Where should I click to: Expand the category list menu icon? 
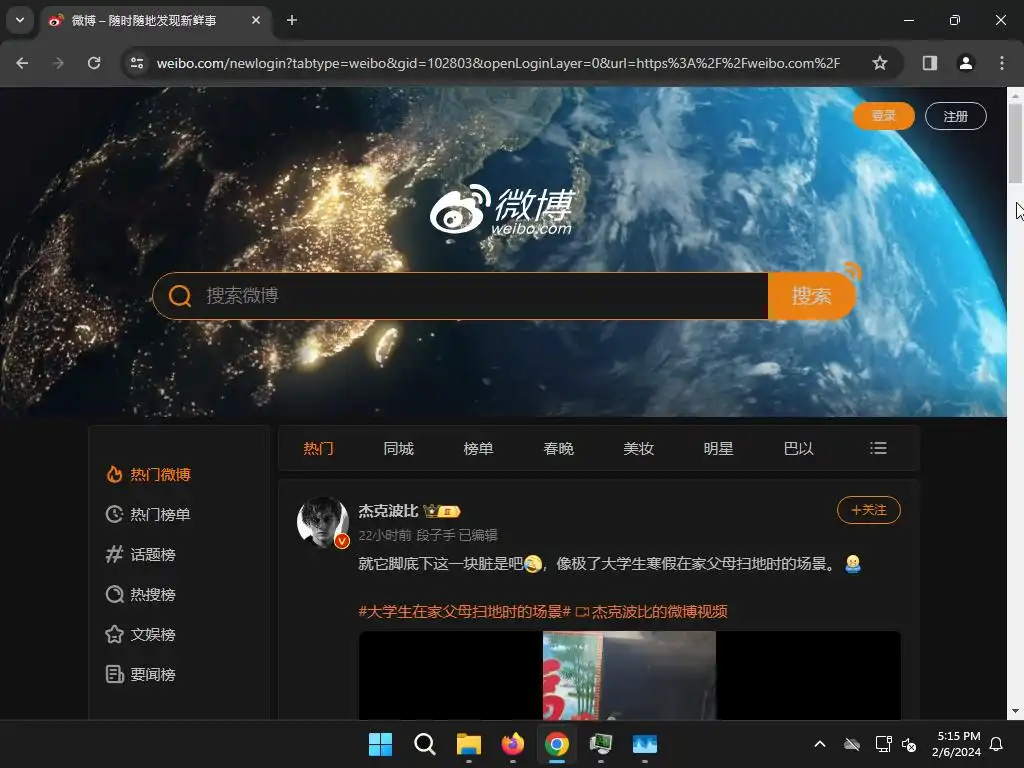878,448
